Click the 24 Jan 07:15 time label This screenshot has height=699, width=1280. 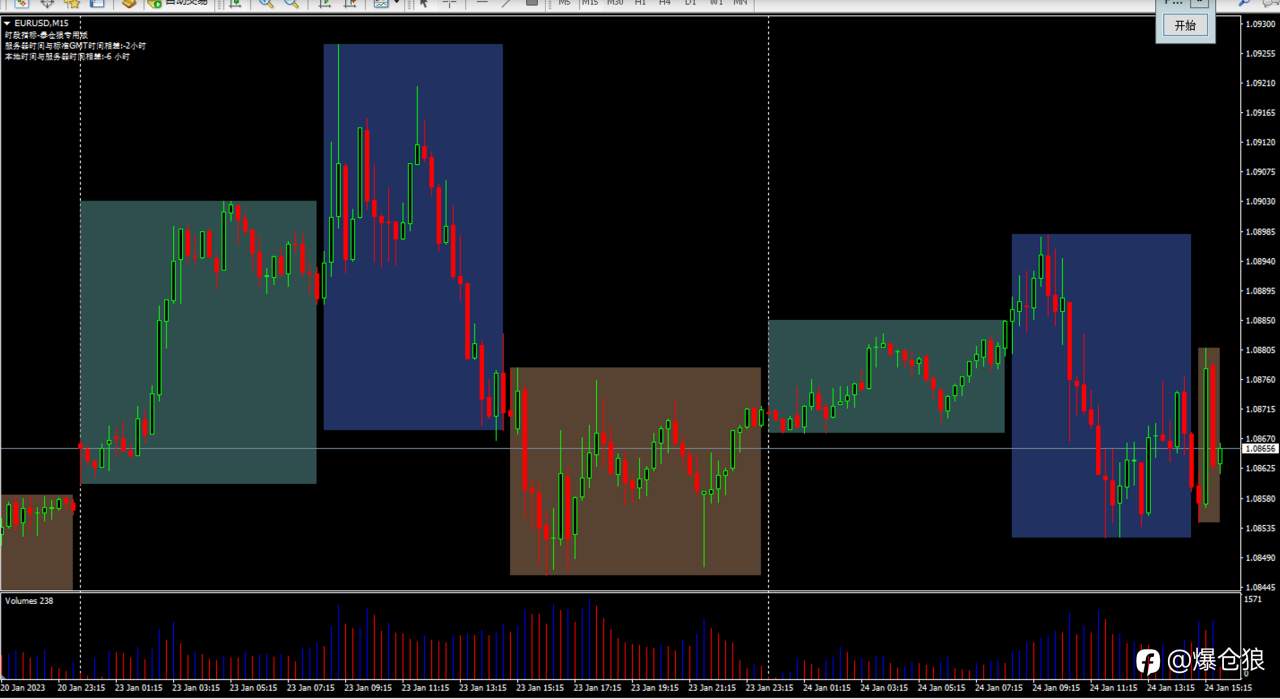tap(999, 688)
